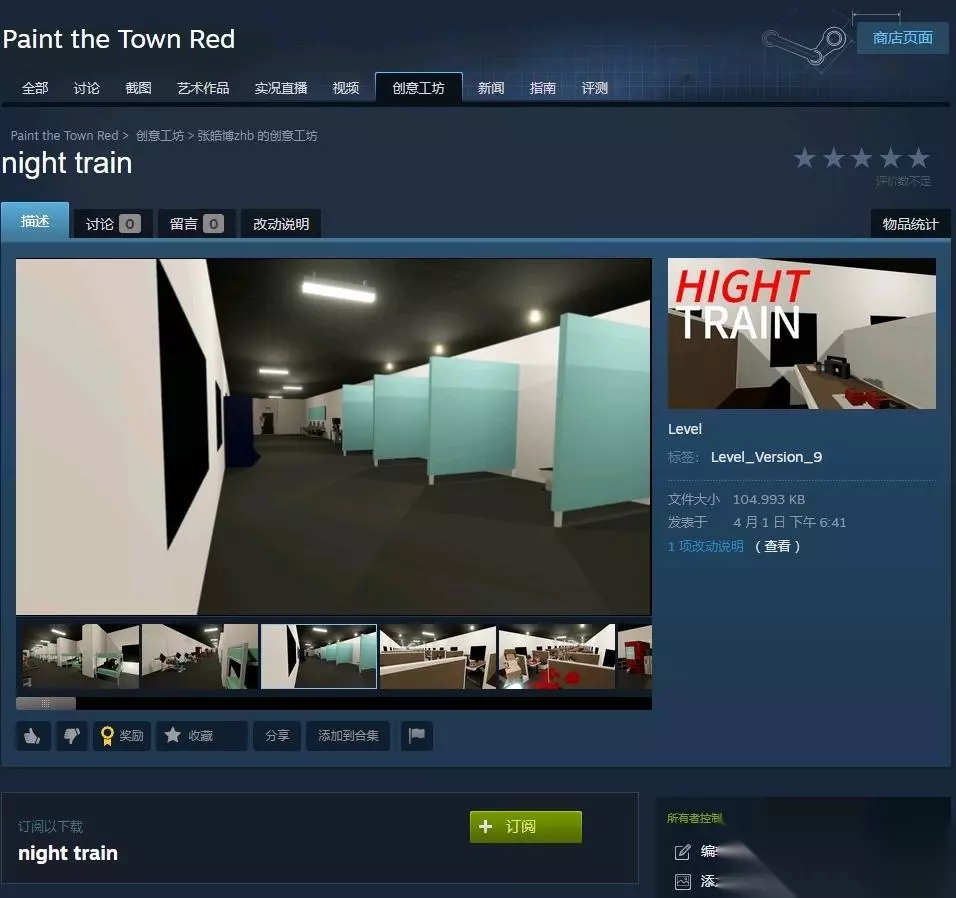956x898 pixels.
Task: Click the 104.993 KB file size value
Action: (769, 500)
